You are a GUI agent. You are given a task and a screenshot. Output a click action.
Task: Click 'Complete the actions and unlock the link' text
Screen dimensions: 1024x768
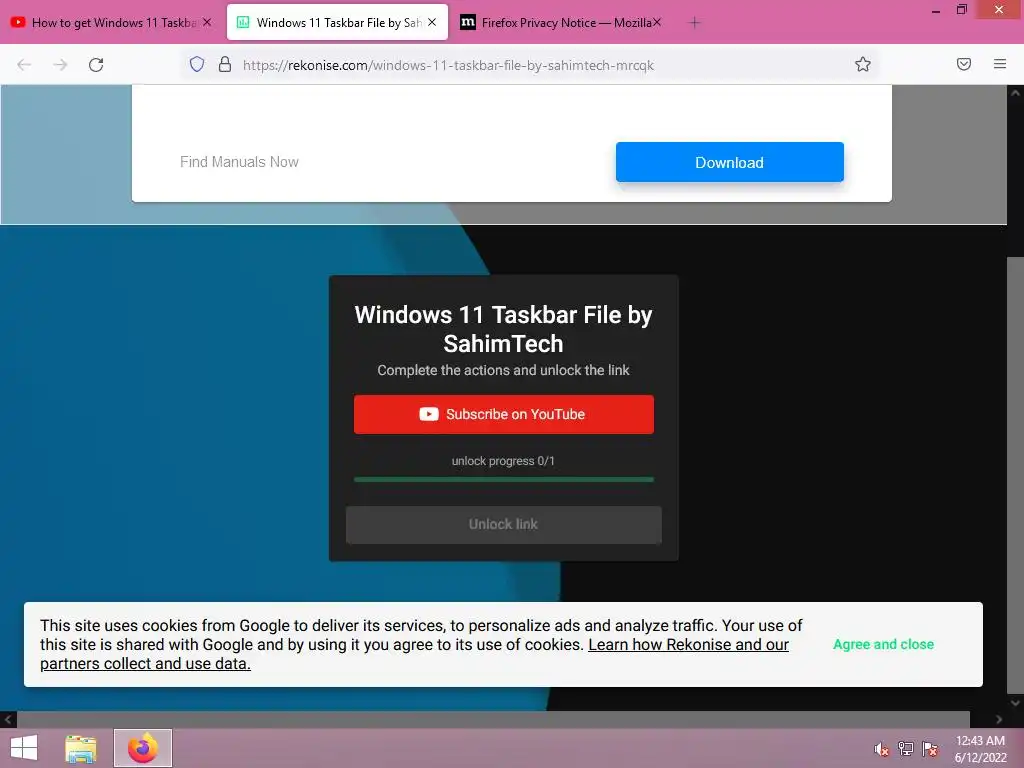pos(504,370)
